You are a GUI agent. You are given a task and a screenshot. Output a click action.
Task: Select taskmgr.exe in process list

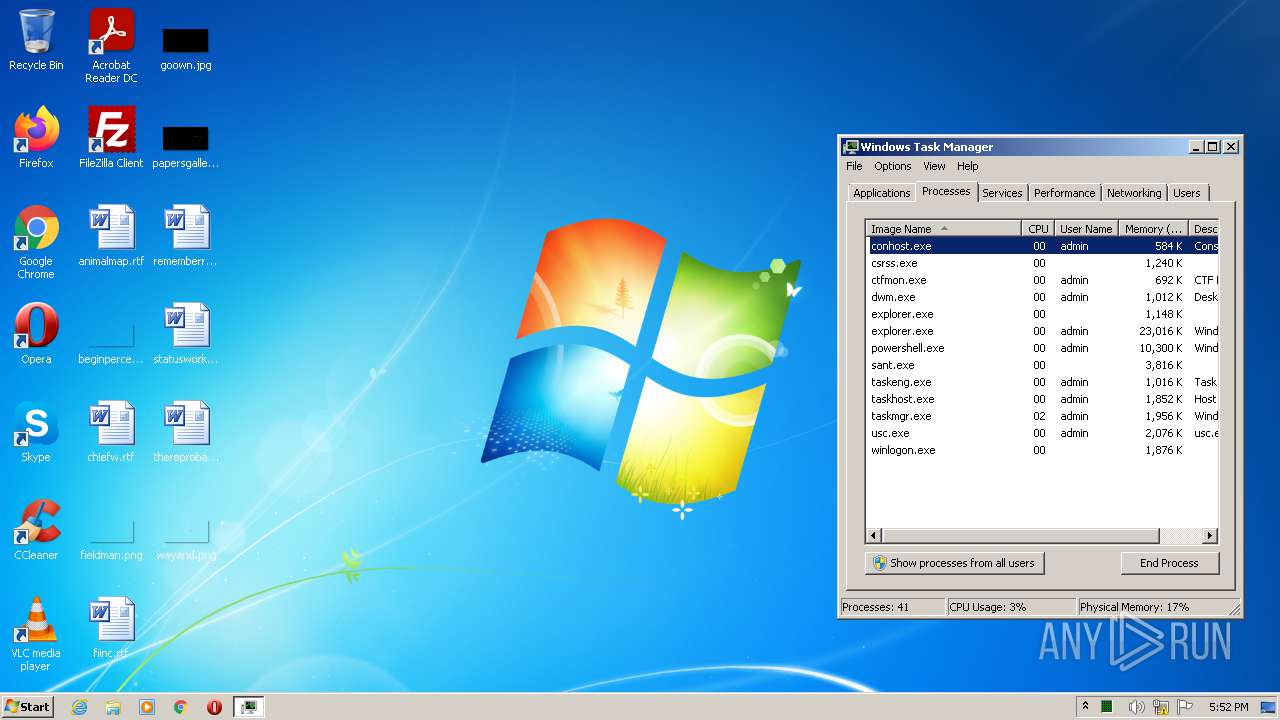pyautogui.click(x=1042, y=416)
